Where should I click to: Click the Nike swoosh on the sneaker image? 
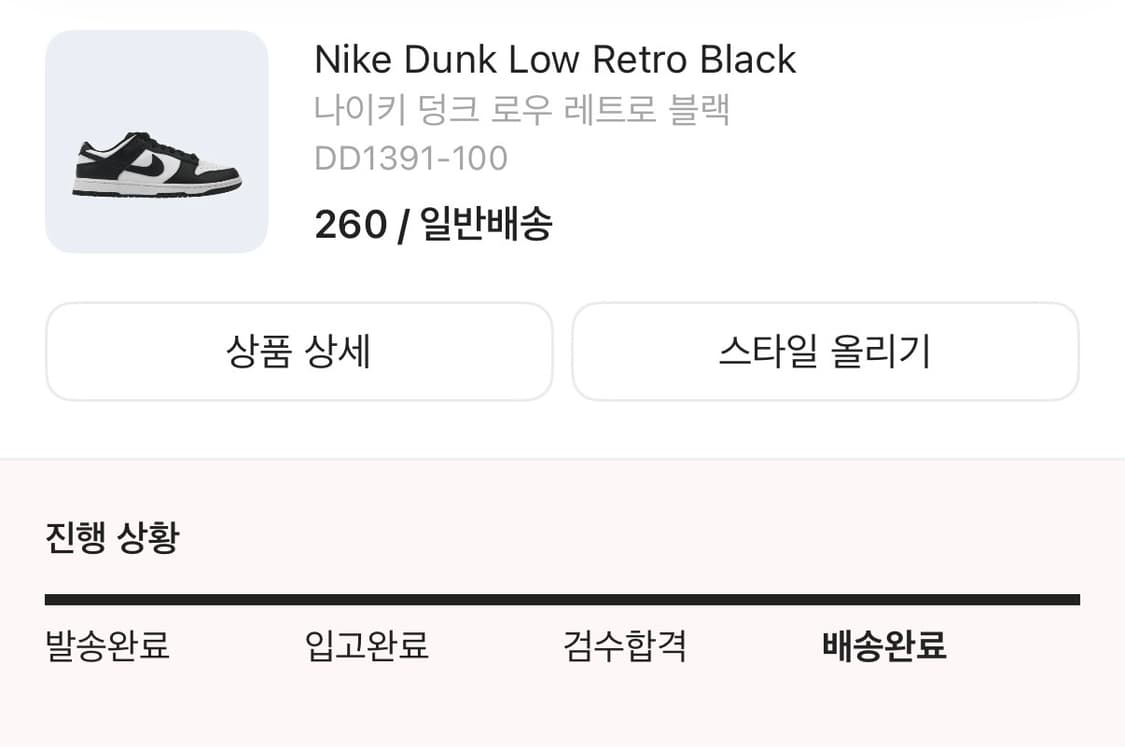147,162
